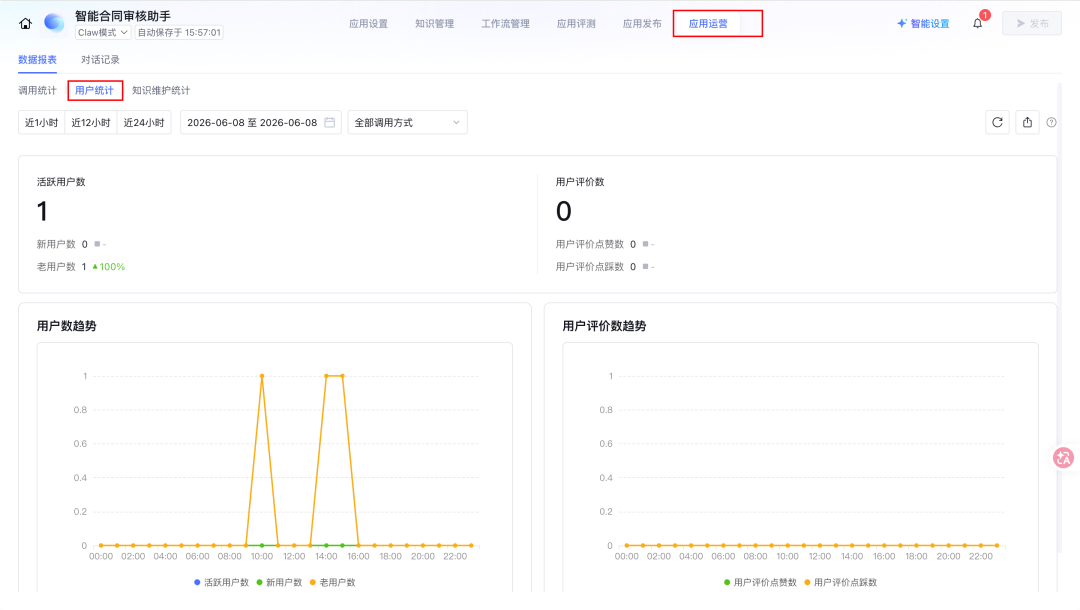1080x610 pixels.
Task: Click the 老用户数 stat row label
Action: (x=56, y=266)
